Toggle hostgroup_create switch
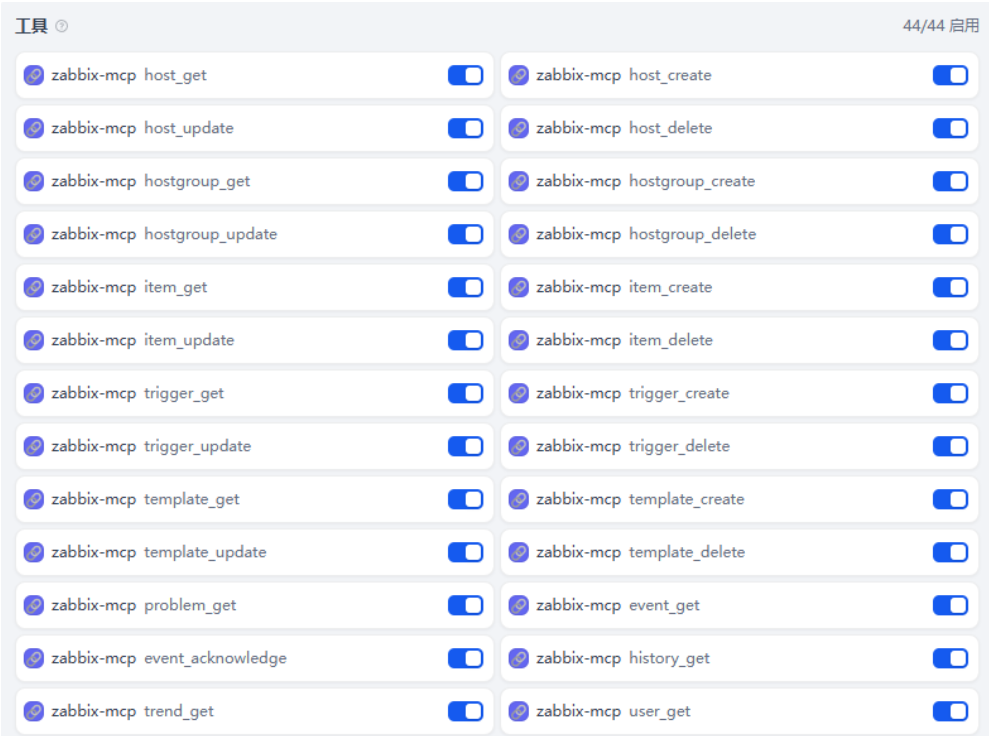The width and height of the screenshot is (989, 736). 951,181
